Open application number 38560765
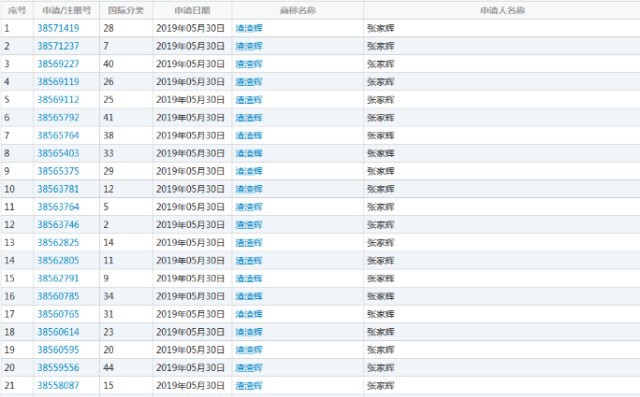Viewport: 640px width, 397px height. [x=58, y=314]
